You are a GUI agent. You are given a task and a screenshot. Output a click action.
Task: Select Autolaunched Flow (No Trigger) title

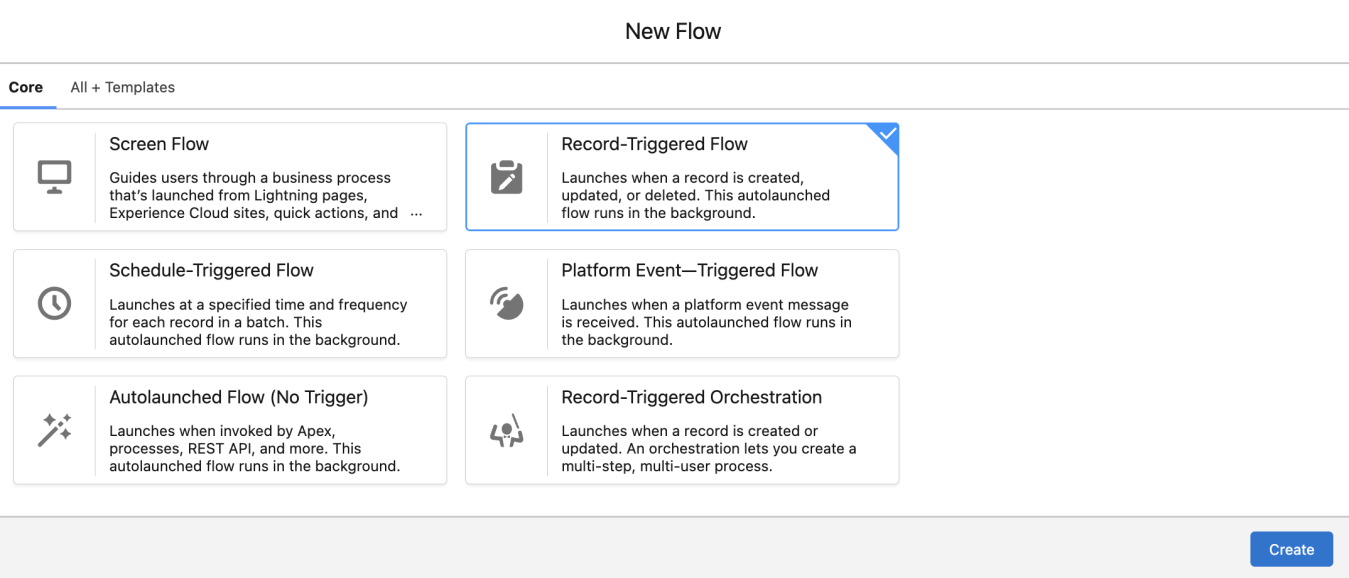239,397
